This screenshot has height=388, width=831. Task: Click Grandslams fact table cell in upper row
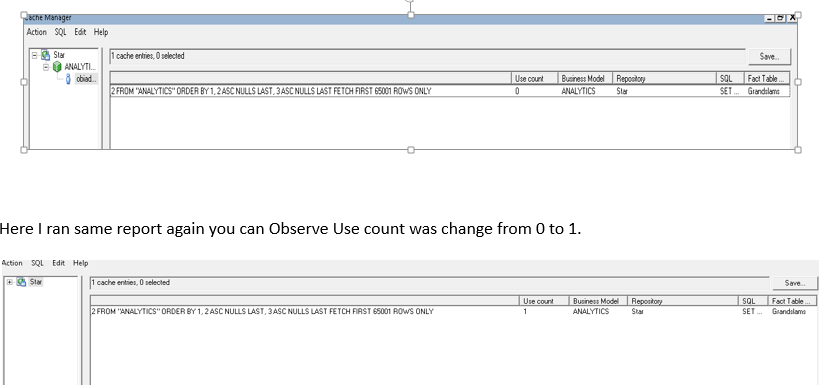pyautogui.click(x=764, y=91)
